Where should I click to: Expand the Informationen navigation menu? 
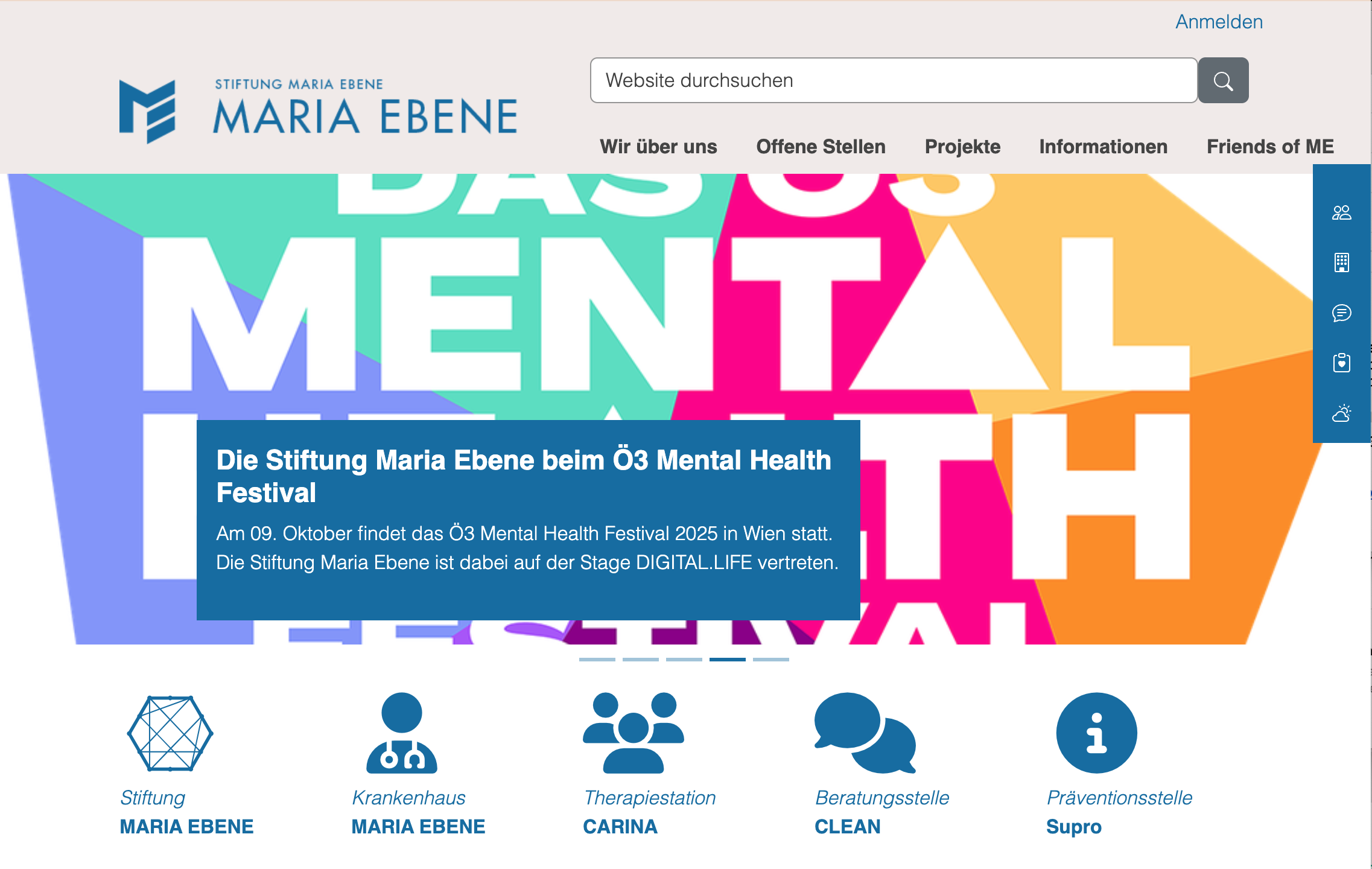click(1103, 147)
